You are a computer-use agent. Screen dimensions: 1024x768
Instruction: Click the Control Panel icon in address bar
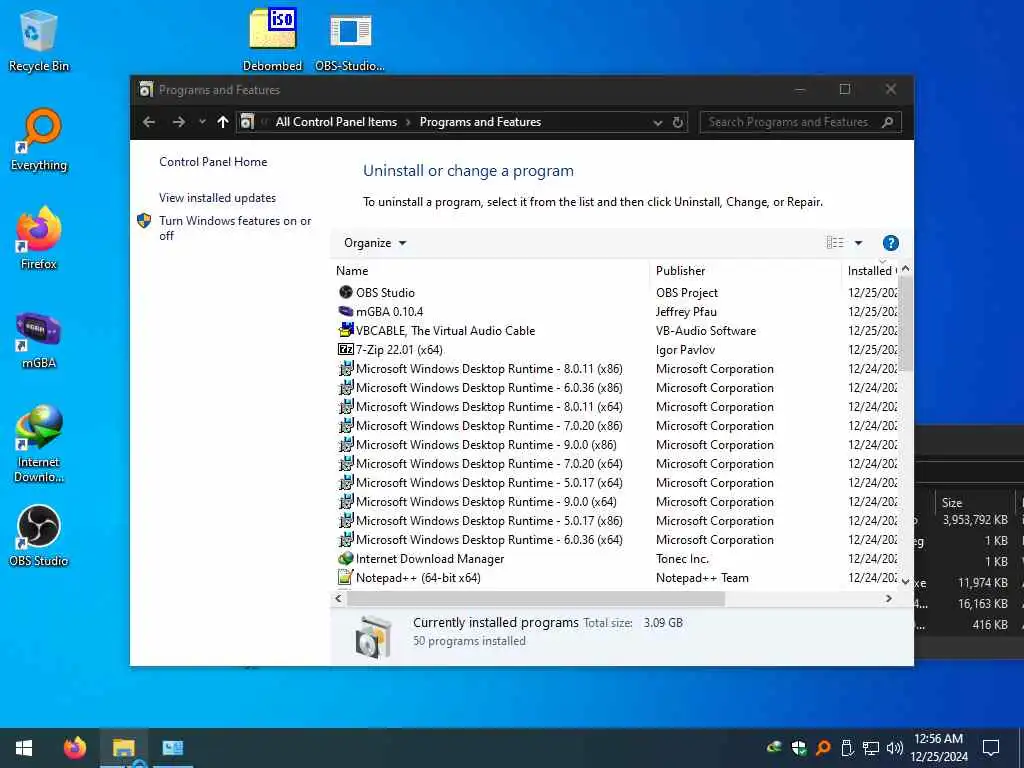[247, 122]
